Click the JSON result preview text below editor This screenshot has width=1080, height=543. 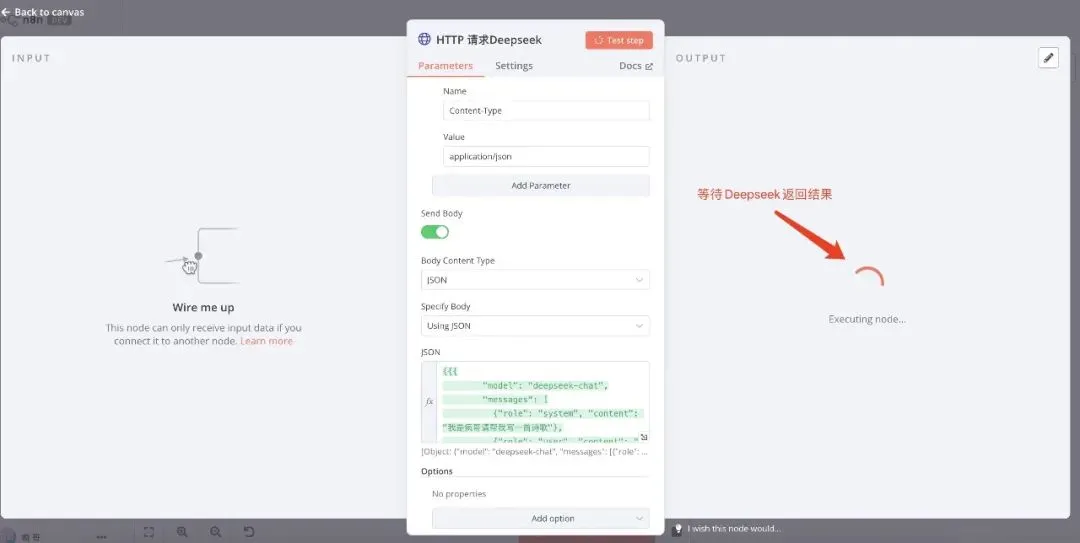pos(535,452)
